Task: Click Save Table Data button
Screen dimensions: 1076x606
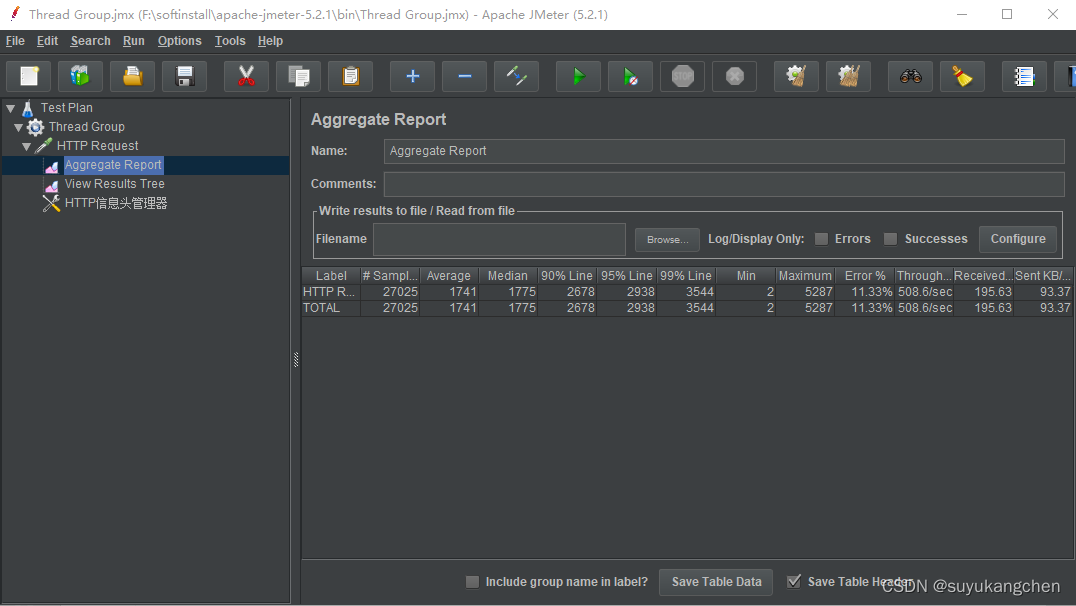Action: tap(716, 582)
